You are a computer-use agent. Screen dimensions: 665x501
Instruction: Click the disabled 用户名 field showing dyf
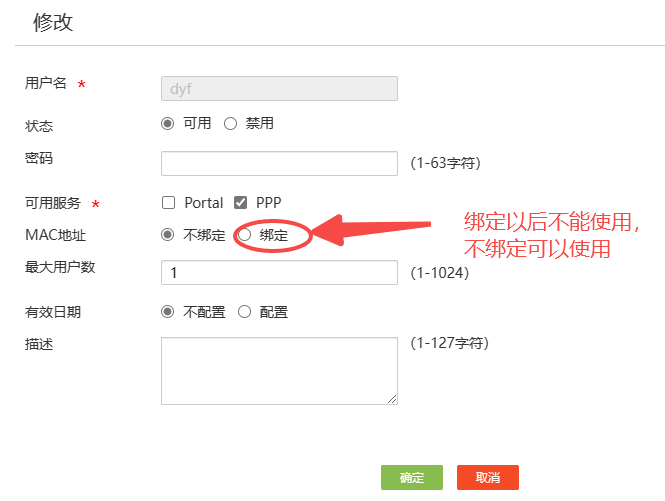tap(279, 88)
